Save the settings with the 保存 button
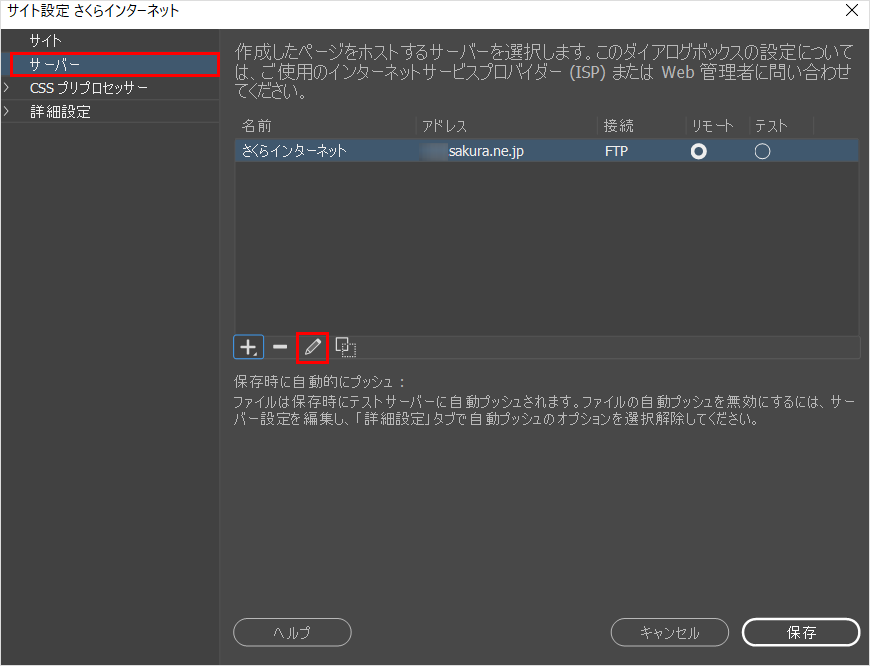The height and width of the screenshot is (666, 870). (x=801, y=632)
